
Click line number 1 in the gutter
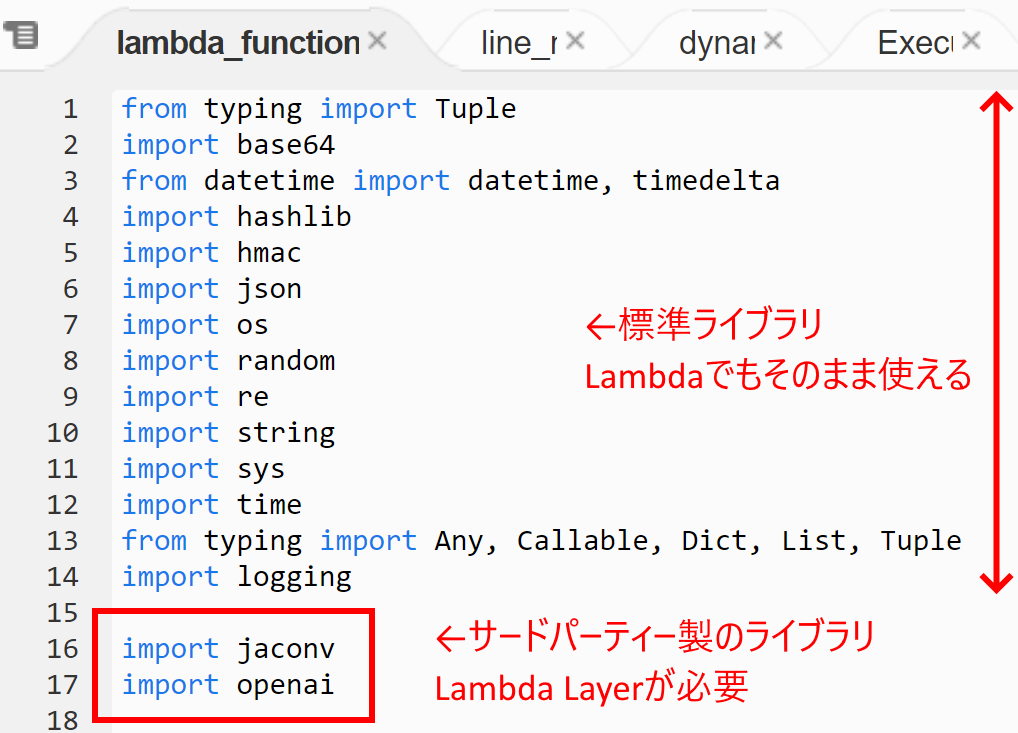(x=70, y=108)
